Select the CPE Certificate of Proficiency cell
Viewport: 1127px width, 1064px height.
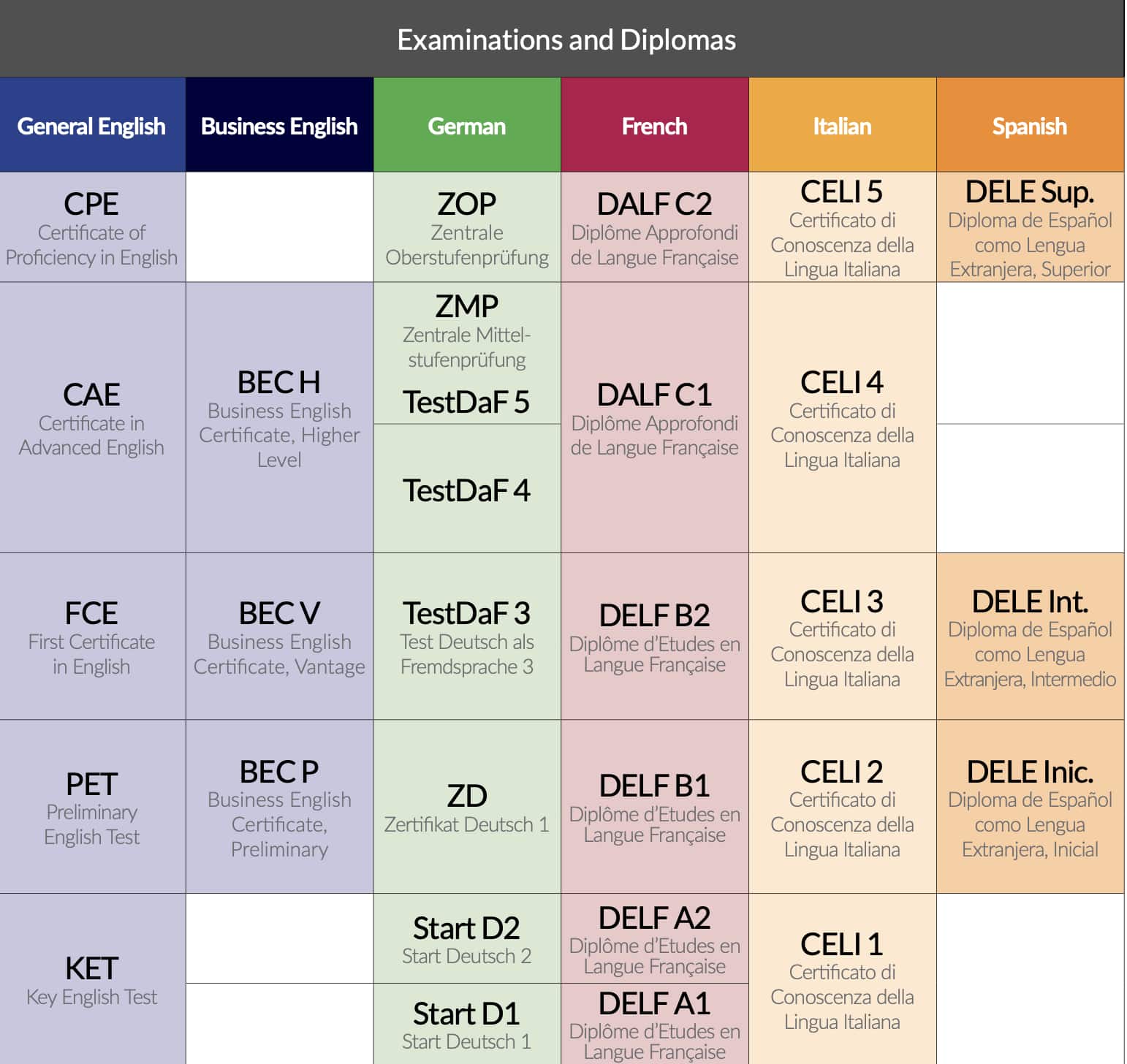tap(92, 227)
